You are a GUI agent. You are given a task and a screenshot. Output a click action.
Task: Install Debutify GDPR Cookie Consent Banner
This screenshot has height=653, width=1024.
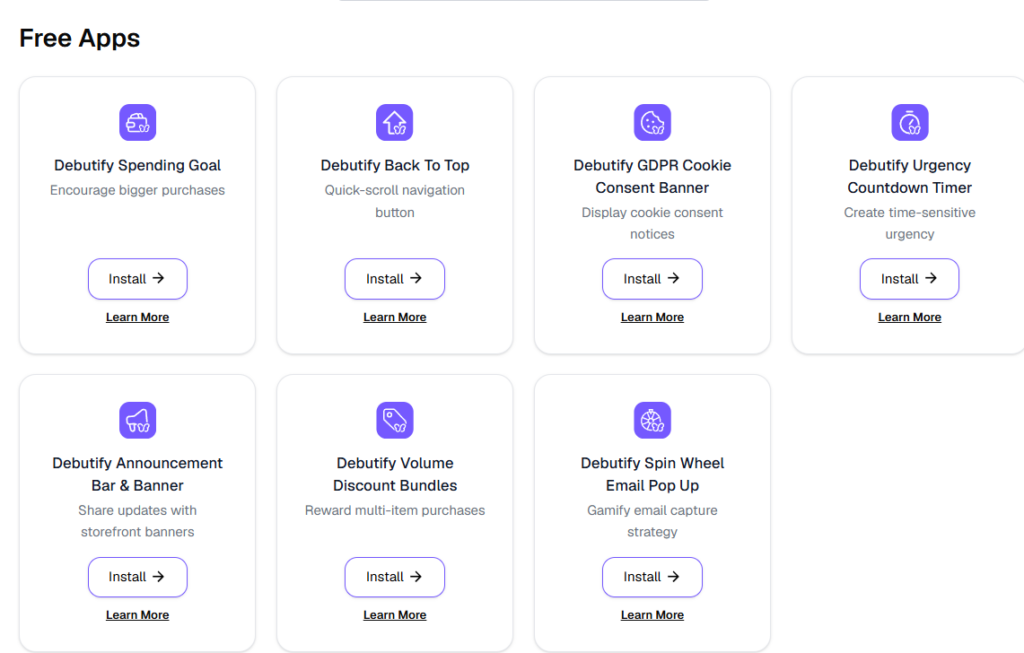pos(652,279)
